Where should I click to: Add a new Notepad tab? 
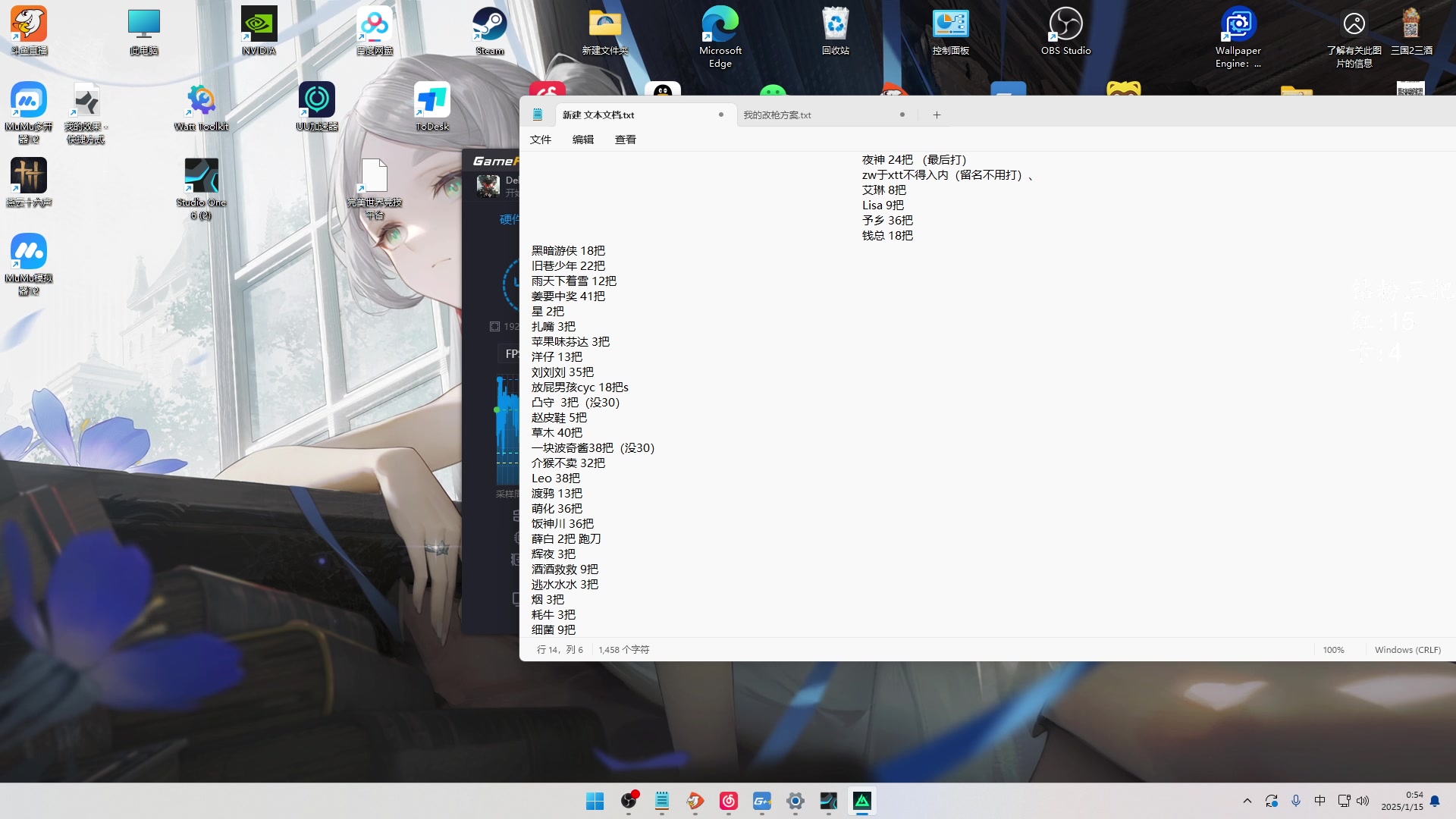tap(937, 115)
